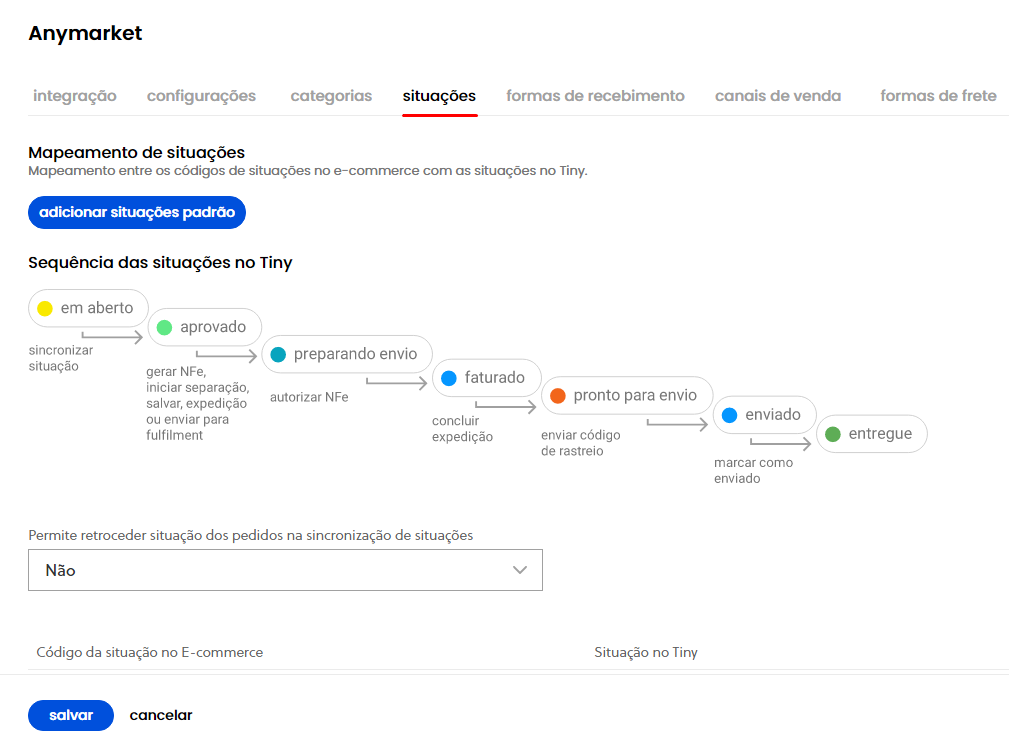Open the retroceder situação dropdown showing Não
This screenshot has height=742, width=1009.
(285, 570)
